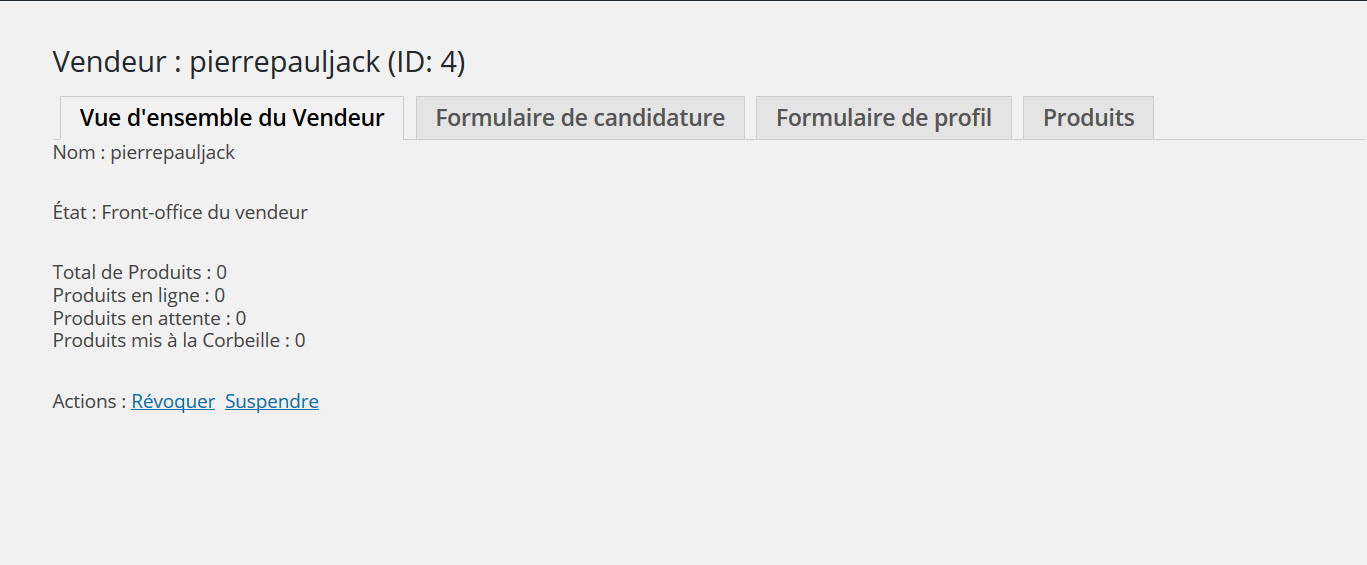
Task: Click the "Suspendre" action link
Action: click(272, 401)
